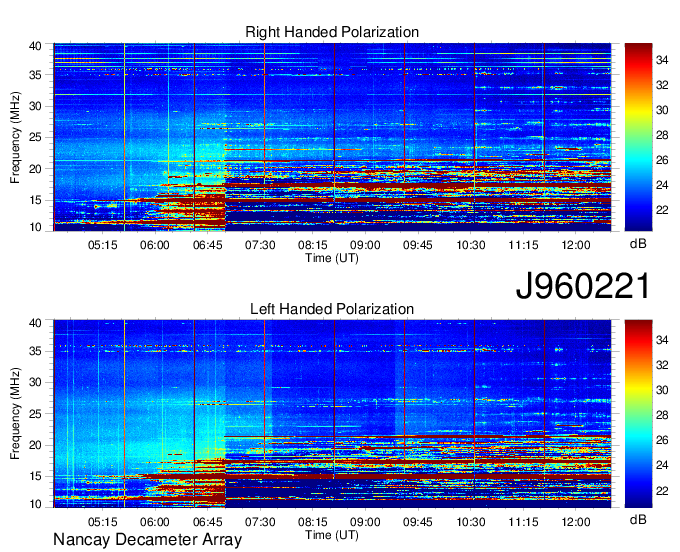Click 06:45 time tick of Right Handed plot
Image resolution: width=680 pixels, height=552 pixels.
point(207,245)
